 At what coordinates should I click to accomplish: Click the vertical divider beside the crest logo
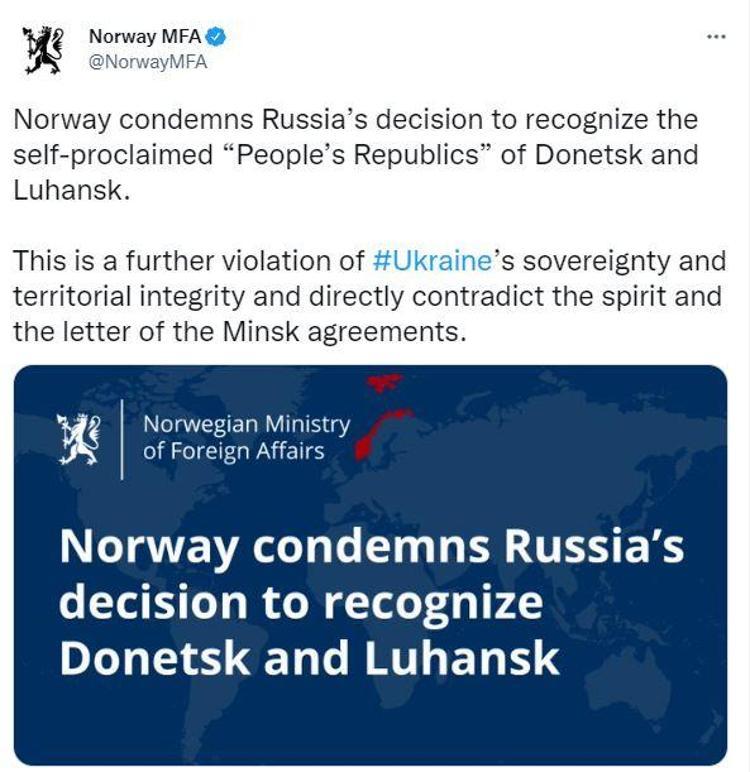(x=122, y=438)
